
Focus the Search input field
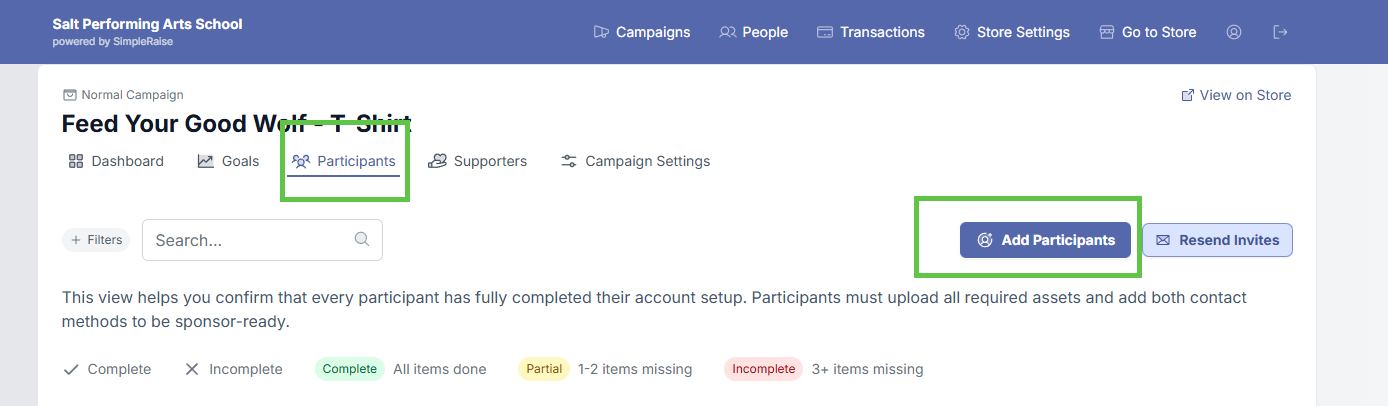[x=250, y=240]
